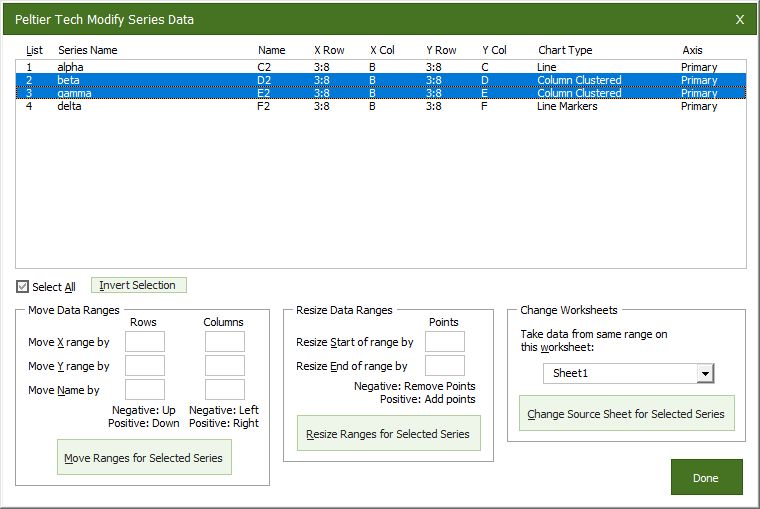
Task: Click the Primary axis cell for alpha
Action: click(699, 67)
